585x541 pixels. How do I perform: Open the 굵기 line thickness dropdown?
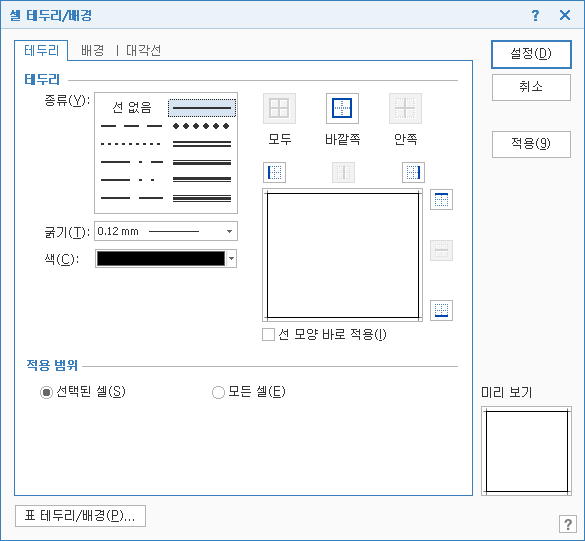coord(166,231)
